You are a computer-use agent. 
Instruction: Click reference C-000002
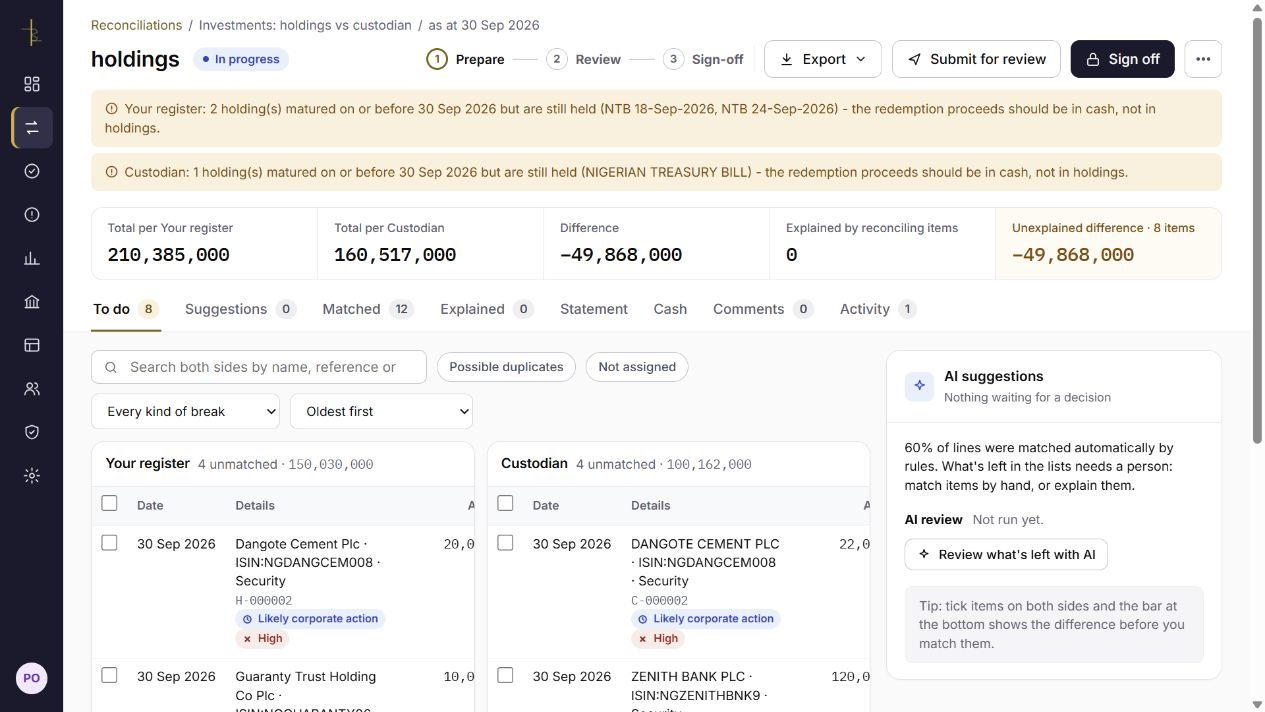tap(660, 601)
